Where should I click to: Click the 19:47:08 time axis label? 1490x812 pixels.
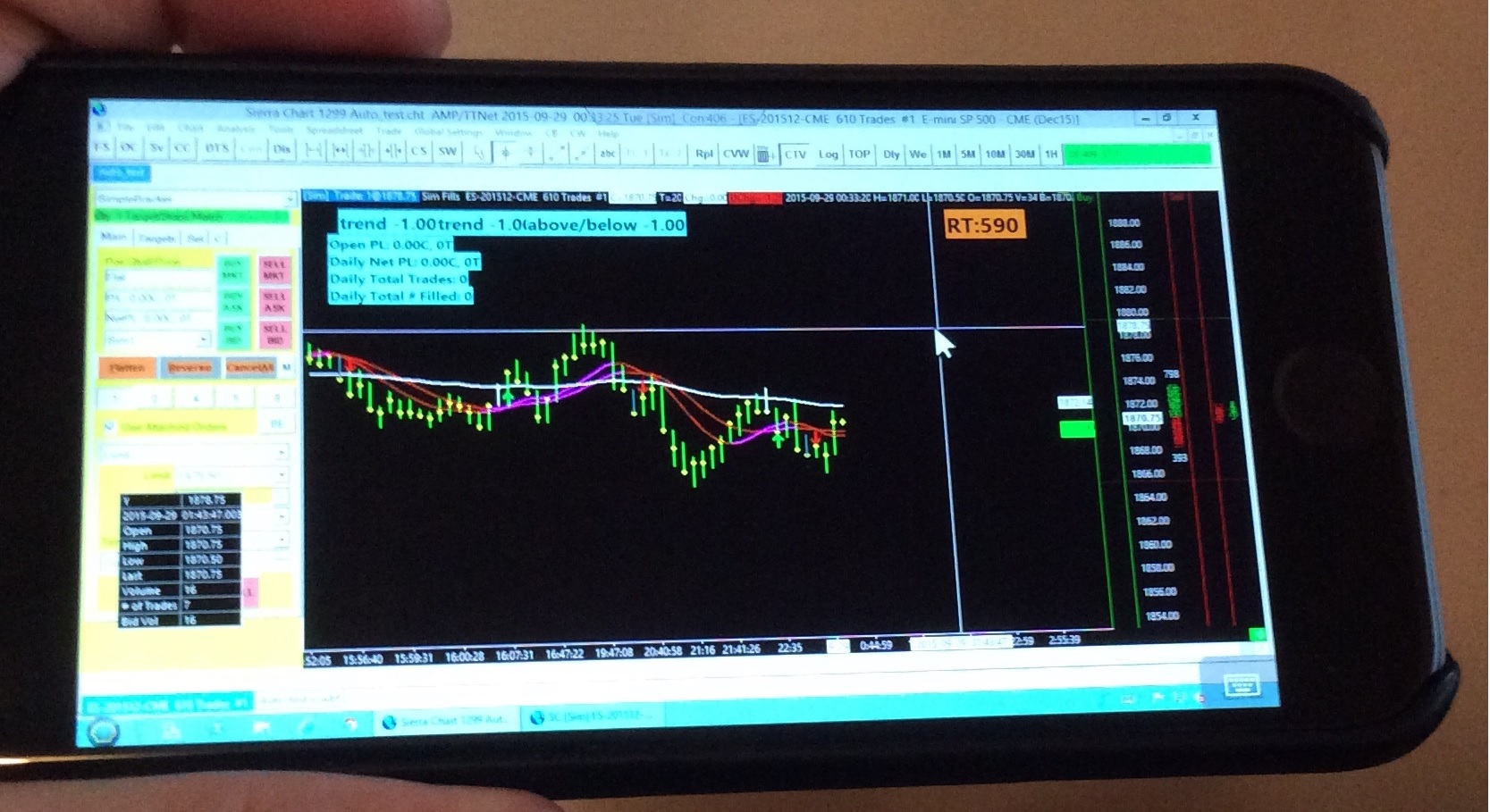click(x=614, y=653)
